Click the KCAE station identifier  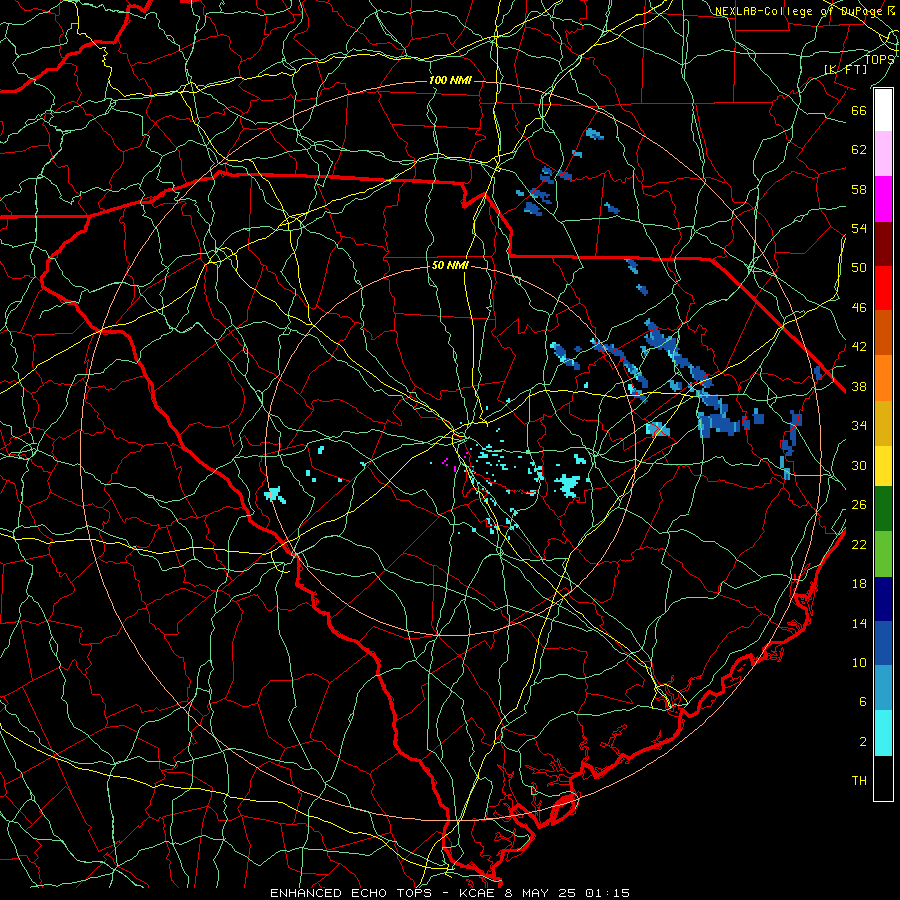click(x=478, y=893)
